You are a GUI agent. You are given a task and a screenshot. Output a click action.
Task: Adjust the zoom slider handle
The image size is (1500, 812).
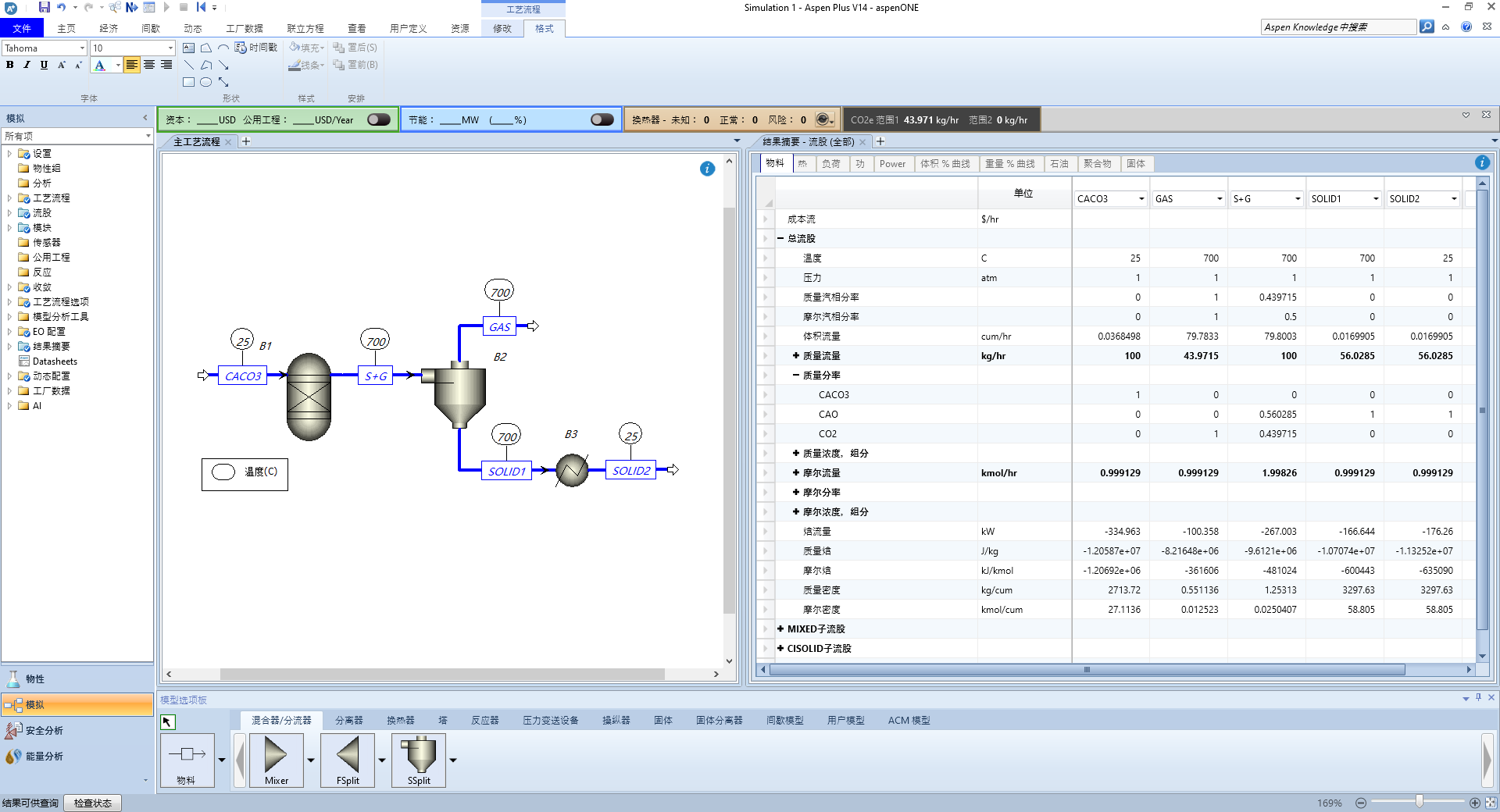1420,801
